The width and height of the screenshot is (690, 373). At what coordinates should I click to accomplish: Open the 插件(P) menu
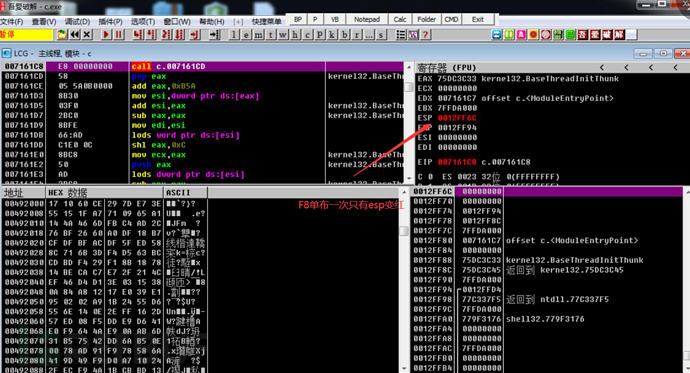(x=110, y=21)
